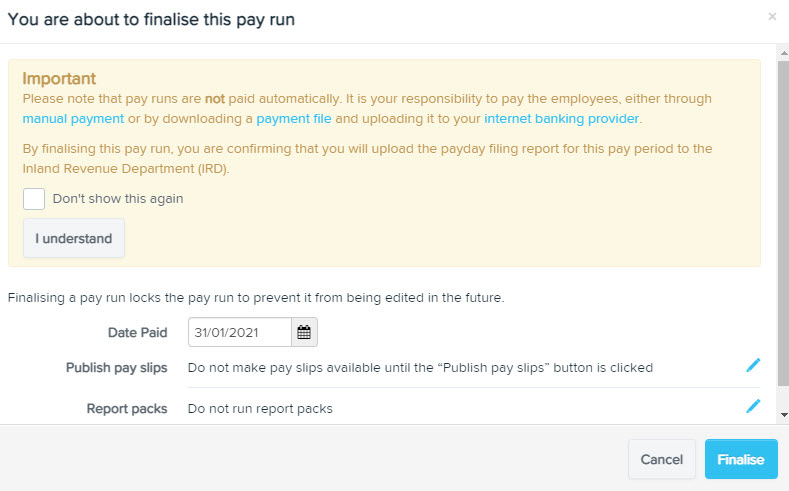
Task: Follow the internet banking provider link
Action: (x=562, y=119)
